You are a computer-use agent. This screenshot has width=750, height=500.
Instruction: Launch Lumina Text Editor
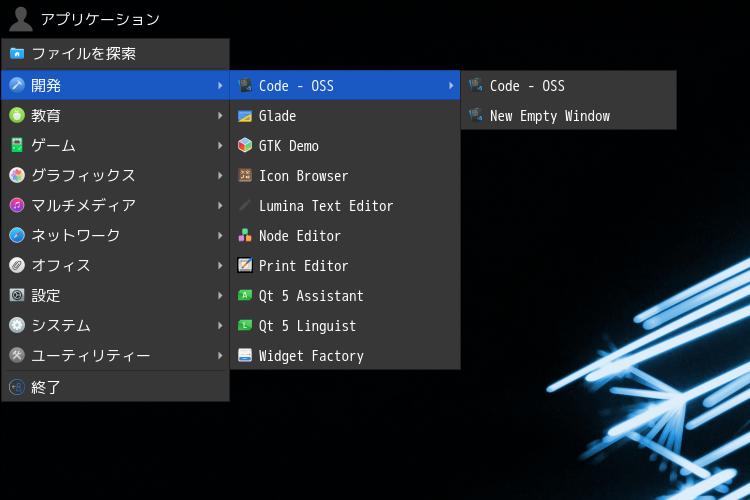tap(345, 205)
